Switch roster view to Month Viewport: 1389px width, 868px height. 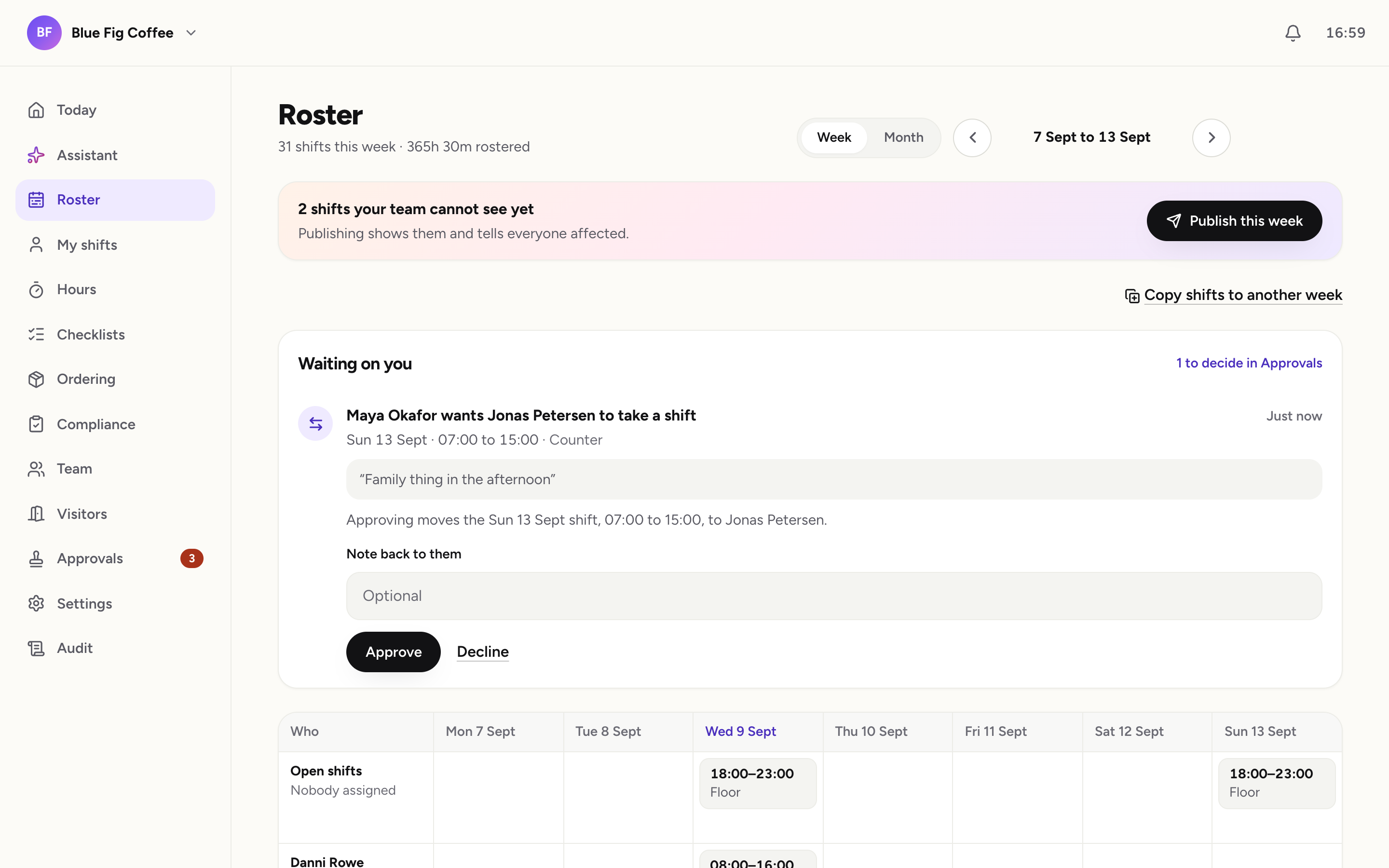pos(903,138)
